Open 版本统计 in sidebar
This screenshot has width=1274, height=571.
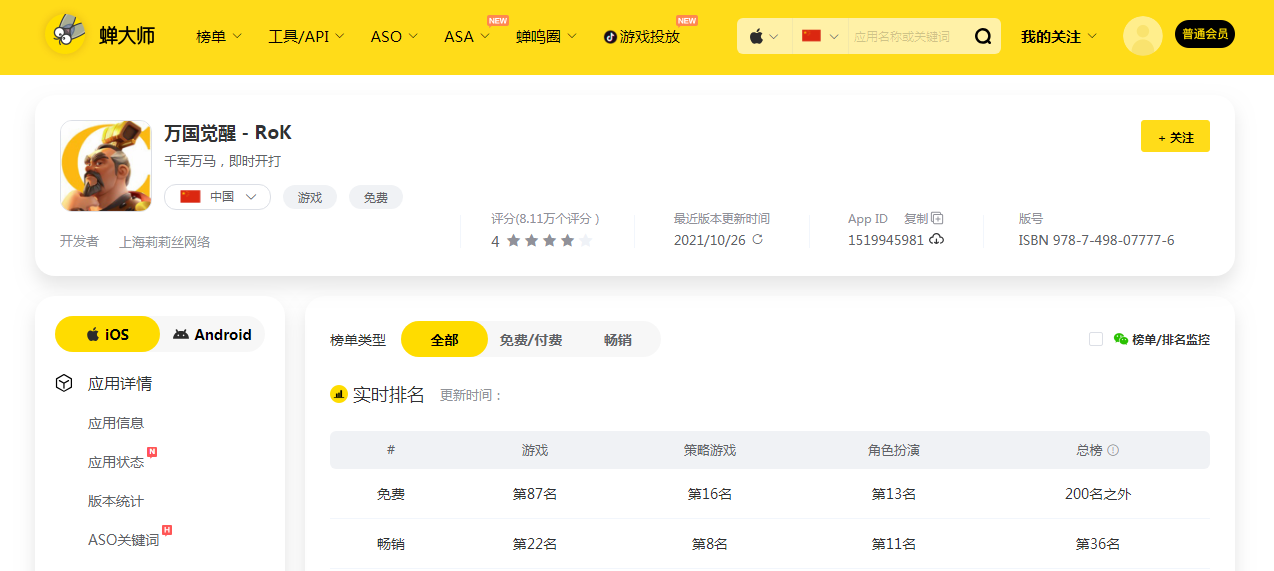click(116, 501)
